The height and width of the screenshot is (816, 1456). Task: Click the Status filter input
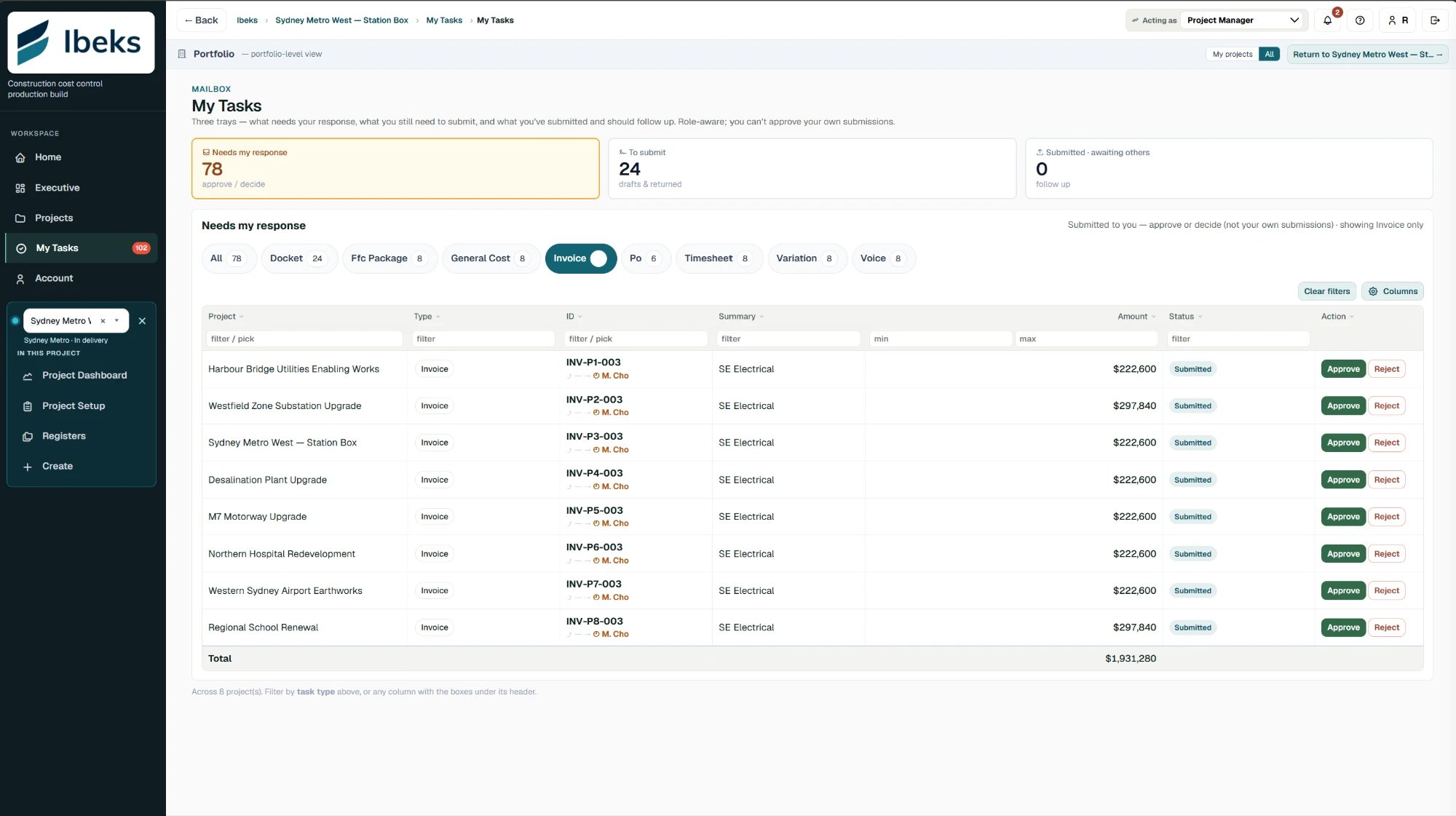coord(1238,339)
